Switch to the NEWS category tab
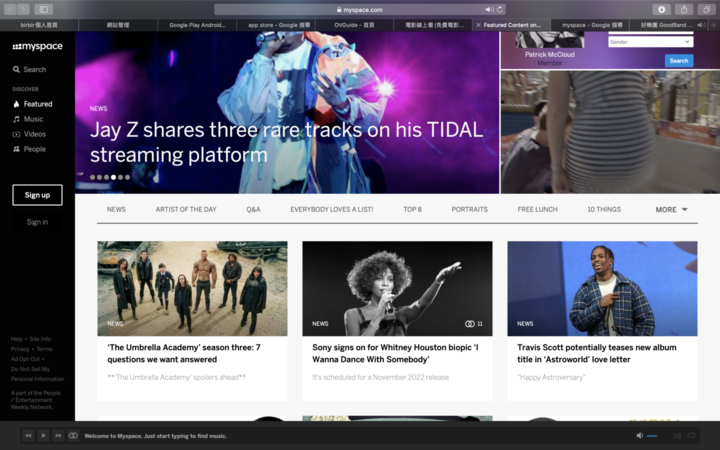720x450 pixels. (116, 209)
